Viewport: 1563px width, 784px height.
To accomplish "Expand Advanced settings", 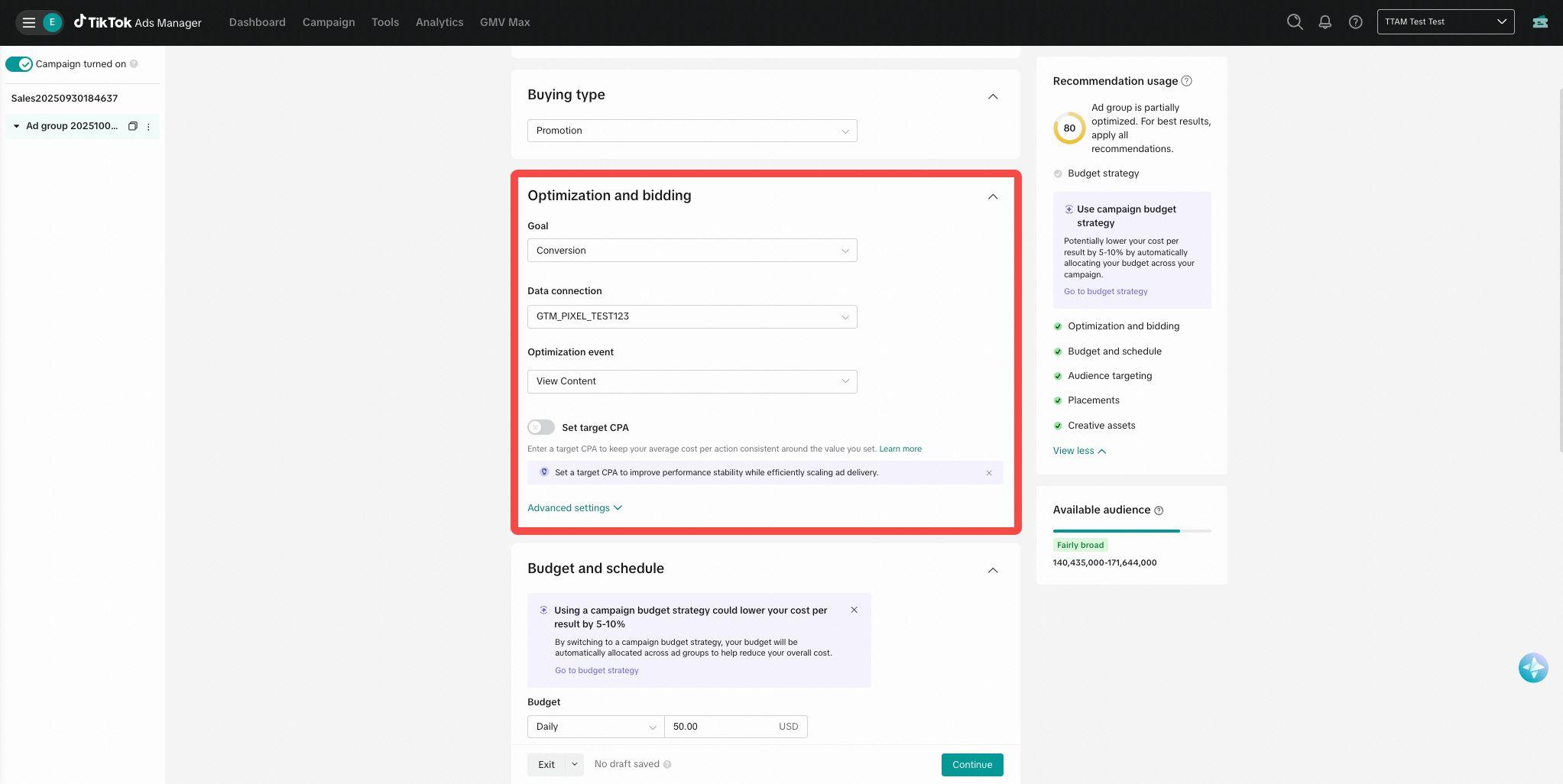I will tap(574, 508).
